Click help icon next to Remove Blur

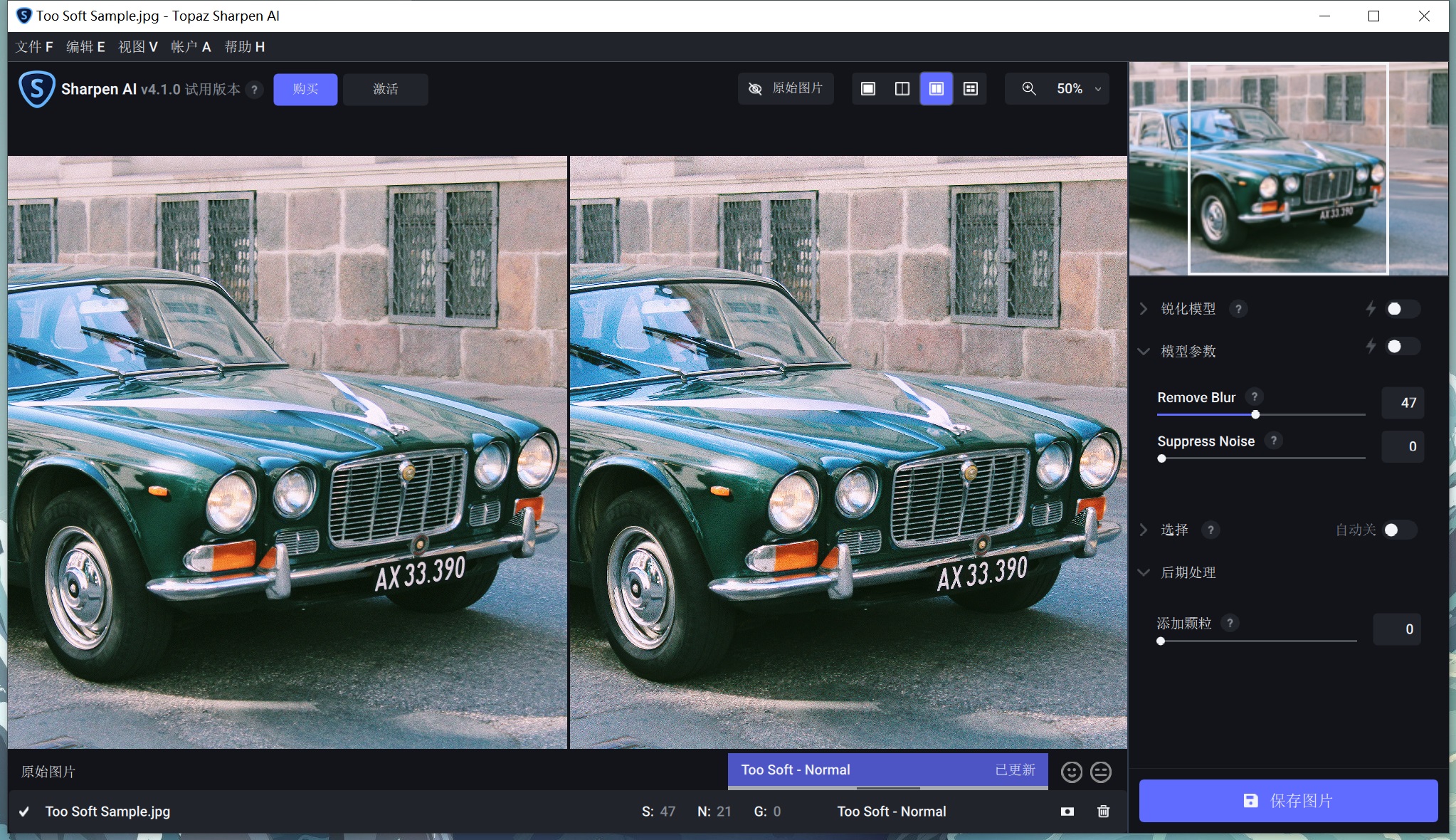coord(1255,397)
